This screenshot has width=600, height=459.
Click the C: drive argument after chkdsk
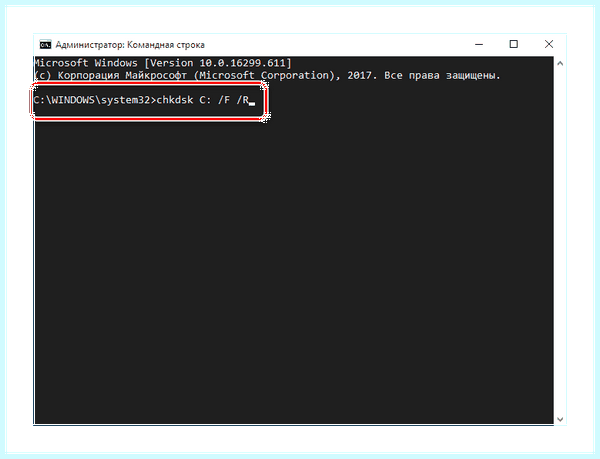click(x=205, y=100)
